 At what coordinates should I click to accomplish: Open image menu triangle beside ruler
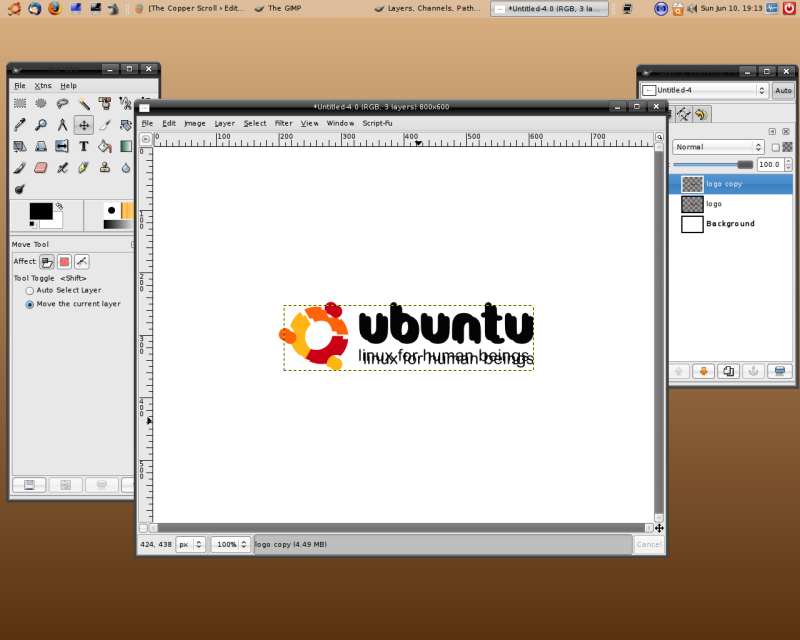pos(146,139)
